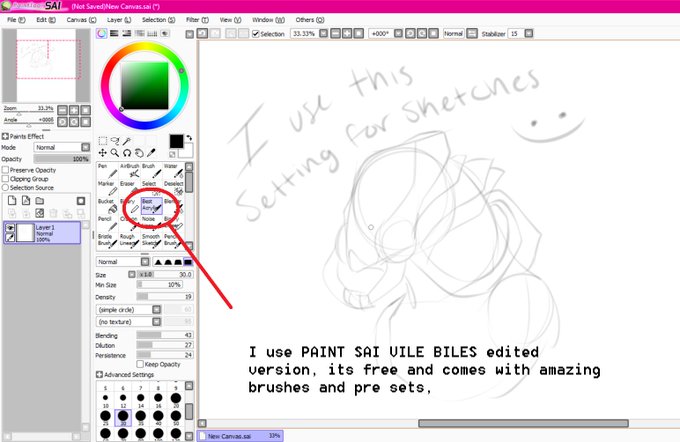Screen dimensions: 680x442
Task: Click zoom out button in navigator
Action: click(62, 110)
